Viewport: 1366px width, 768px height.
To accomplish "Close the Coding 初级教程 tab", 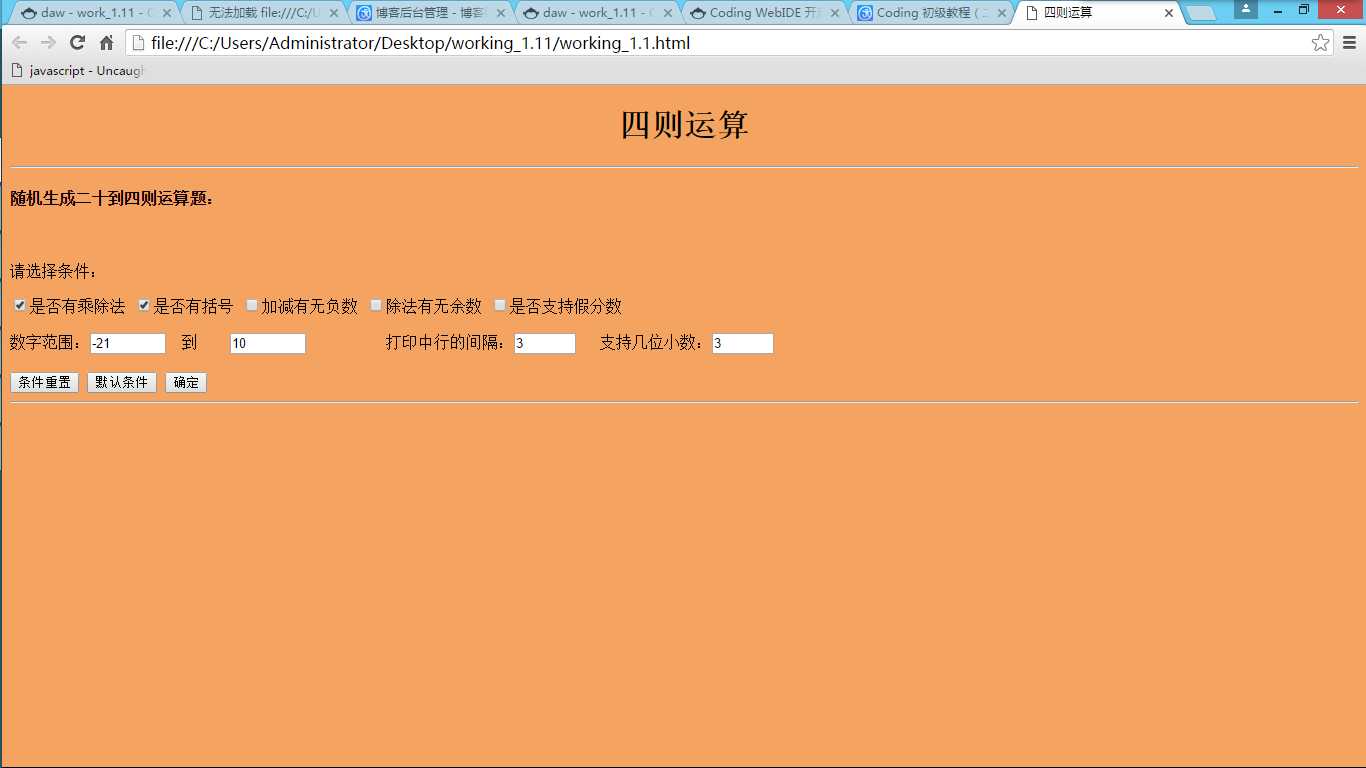I will (1002, 13).
